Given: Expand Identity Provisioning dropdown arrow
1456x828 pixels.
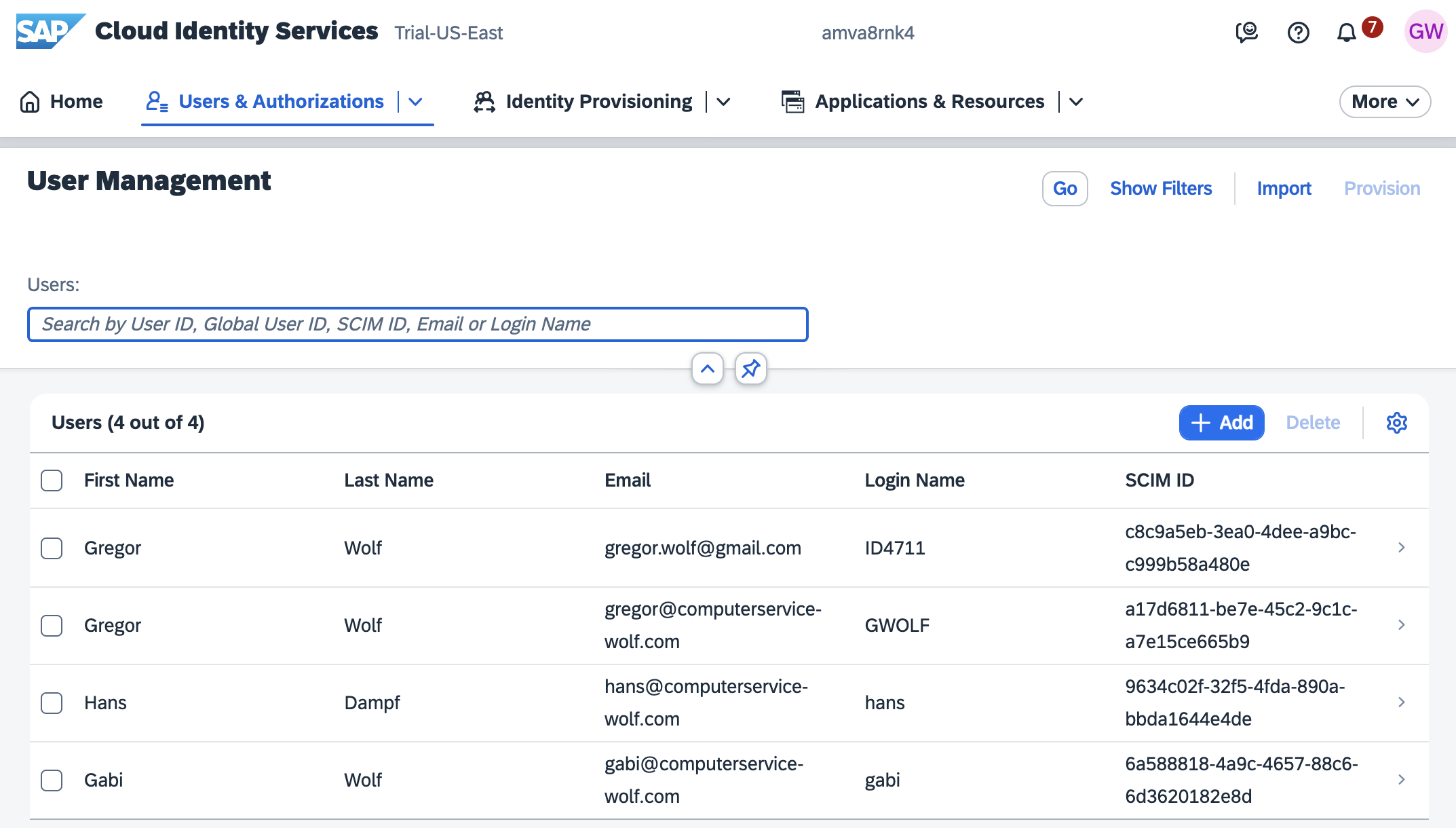Looking at the screenshot, I should click(x=724, y=101).
